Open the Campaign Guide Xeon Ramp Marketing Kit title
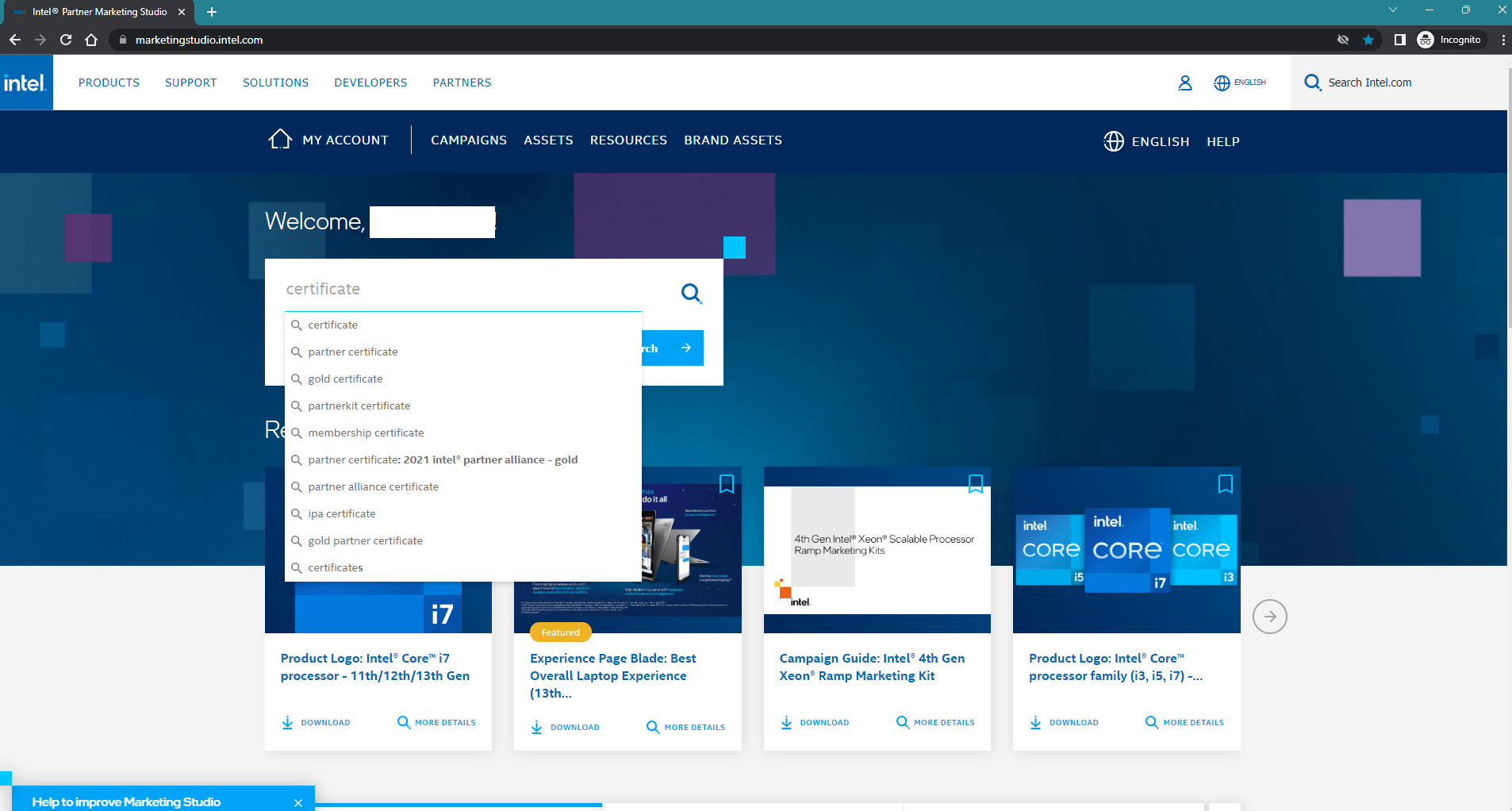This screenshot has width=1512, height=811. pyautogui.click(x=872, y=667)
